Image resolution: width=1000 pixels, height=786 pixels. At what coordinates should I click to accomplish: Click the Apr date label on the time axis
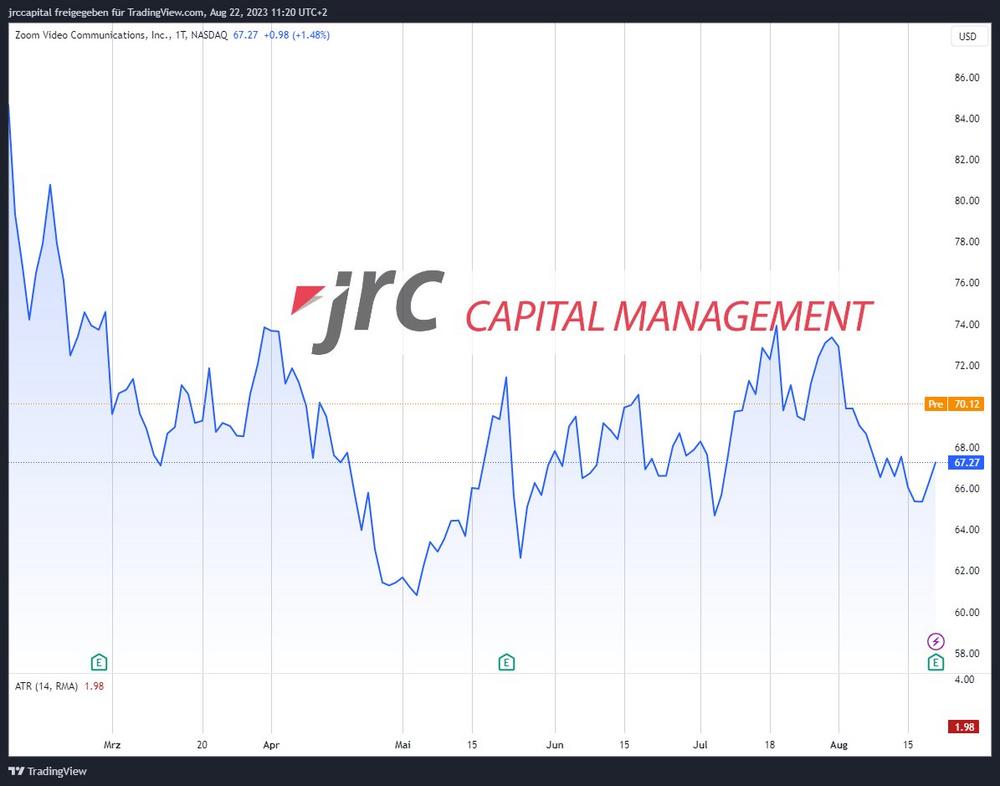(x=271, y=745)
